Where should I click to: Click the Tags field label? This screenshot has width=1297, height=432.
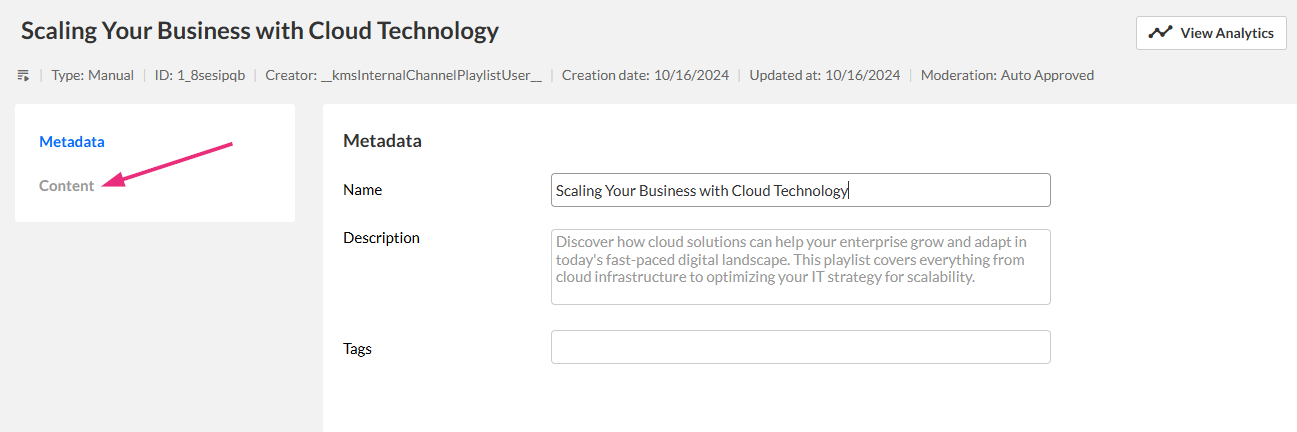point(357,349)
